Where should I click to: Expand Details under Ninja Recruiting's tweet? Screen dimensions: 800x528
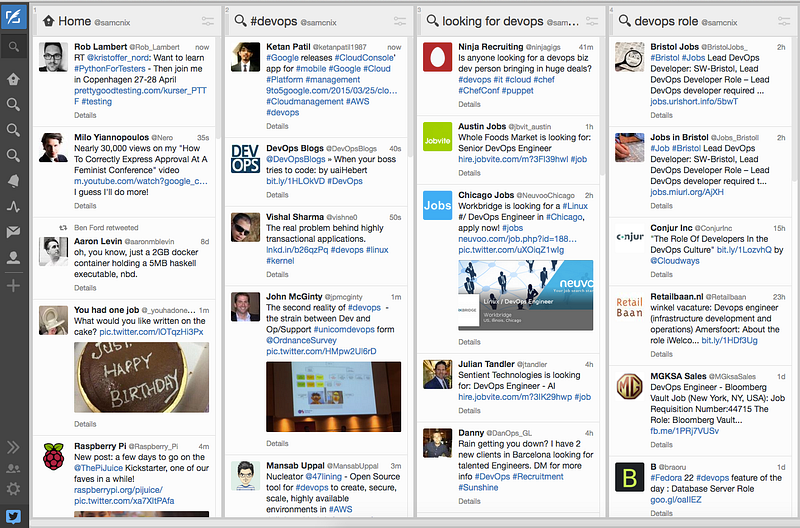(x=469, y=104)
